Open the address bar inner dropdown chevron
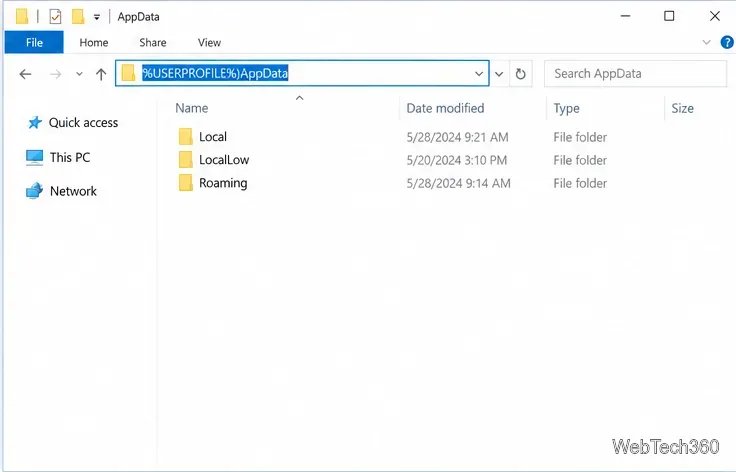Screen dimensions: 736x472 479,74
